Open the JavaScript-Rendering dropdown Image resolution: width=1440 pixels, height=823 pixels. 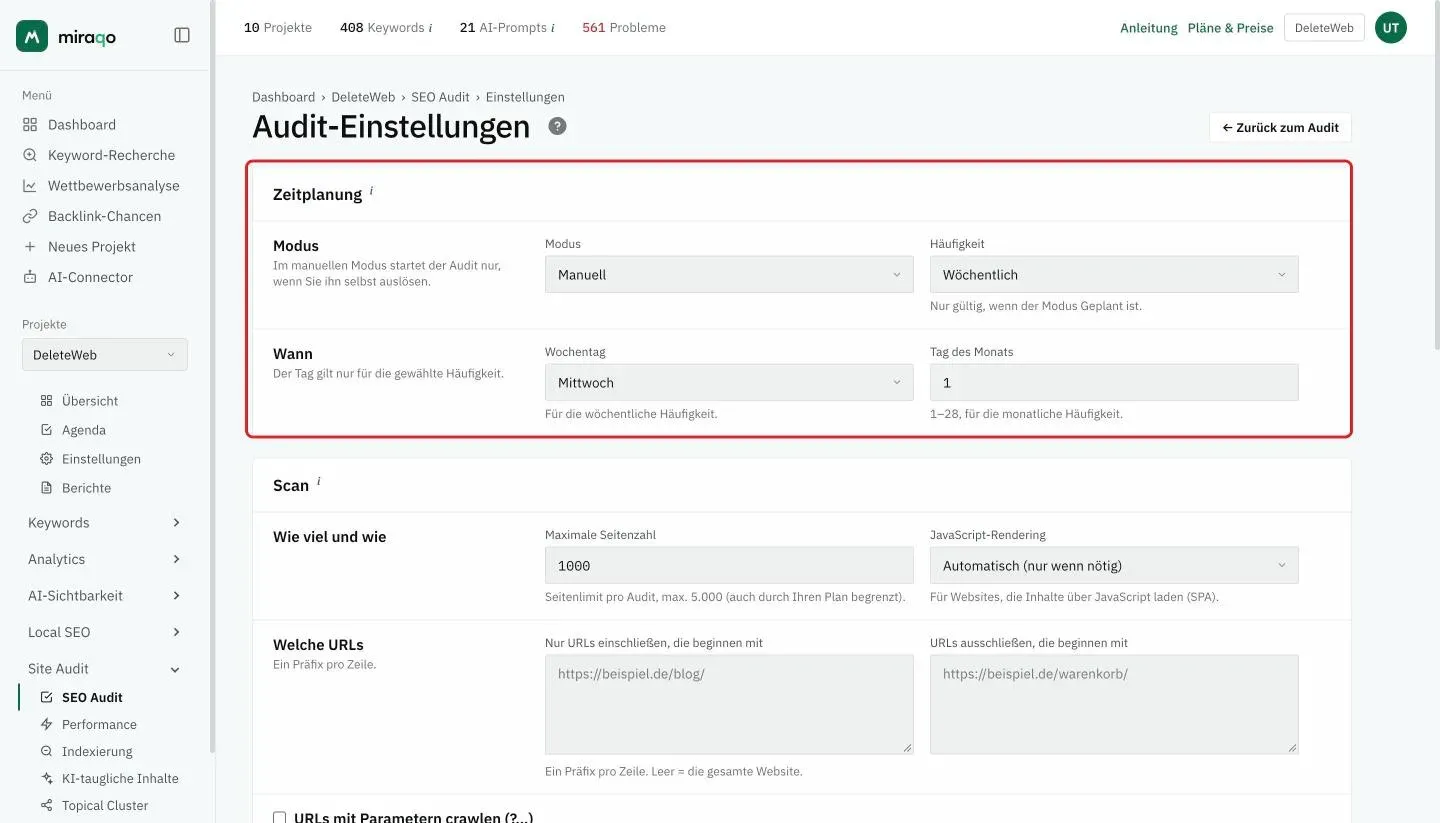click(1114, 565)
